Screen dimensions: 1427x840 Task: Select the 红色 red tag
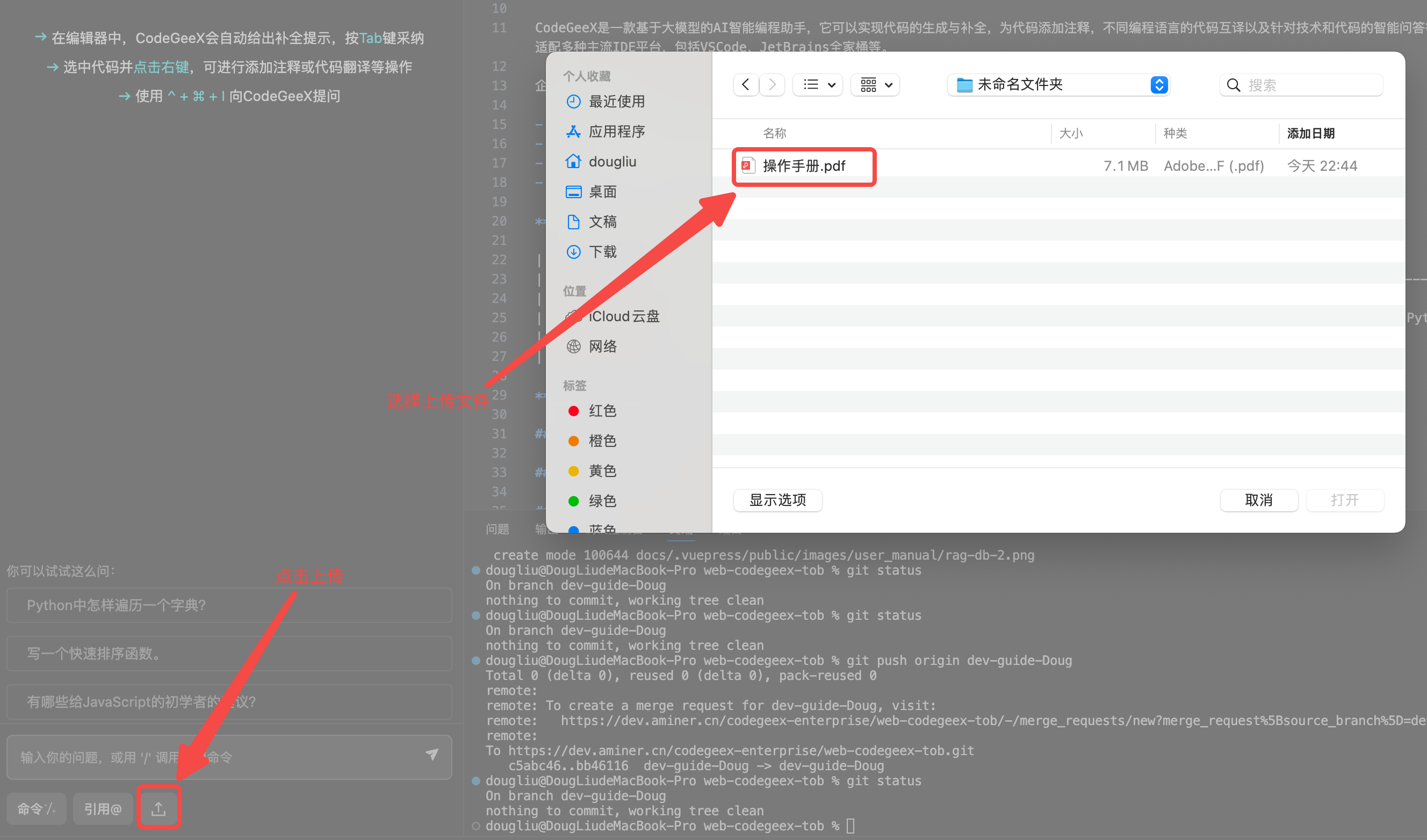[592, 410]
